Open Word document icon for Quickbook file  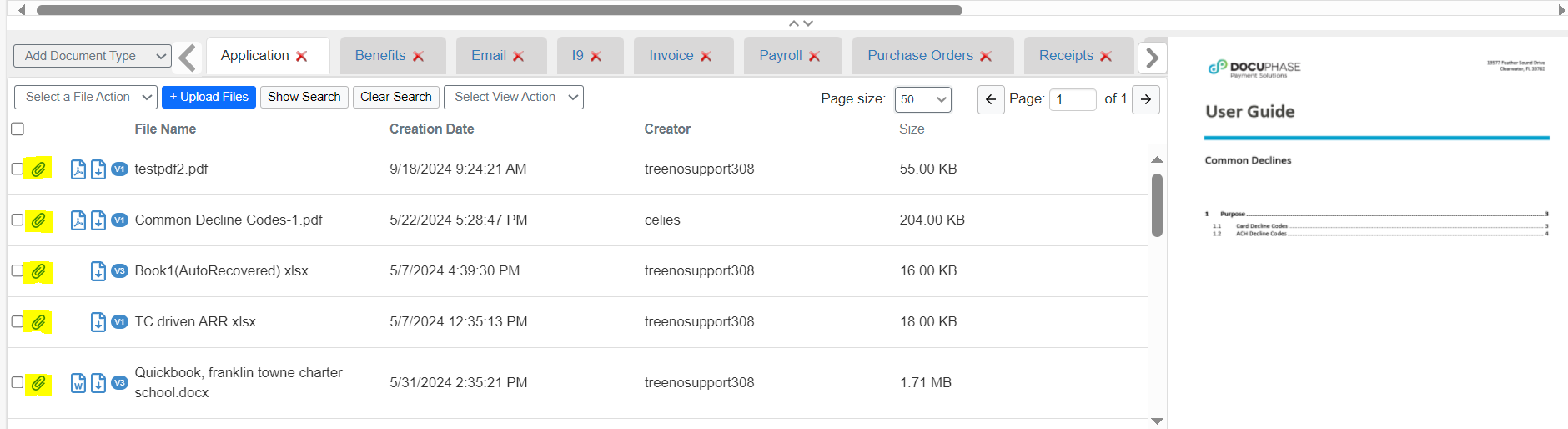(78, 383)
